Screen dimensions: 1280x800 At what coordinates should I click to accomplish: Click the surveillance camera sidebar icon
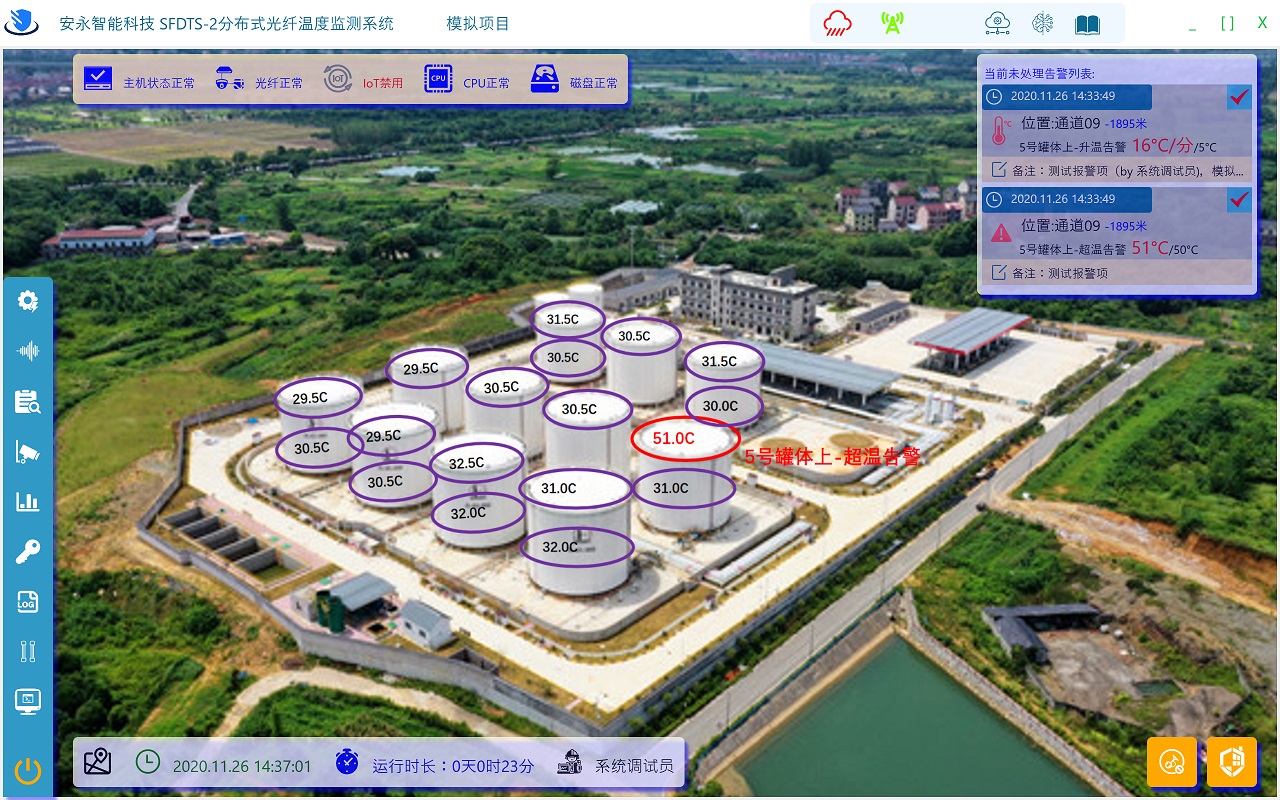[27, 452]
